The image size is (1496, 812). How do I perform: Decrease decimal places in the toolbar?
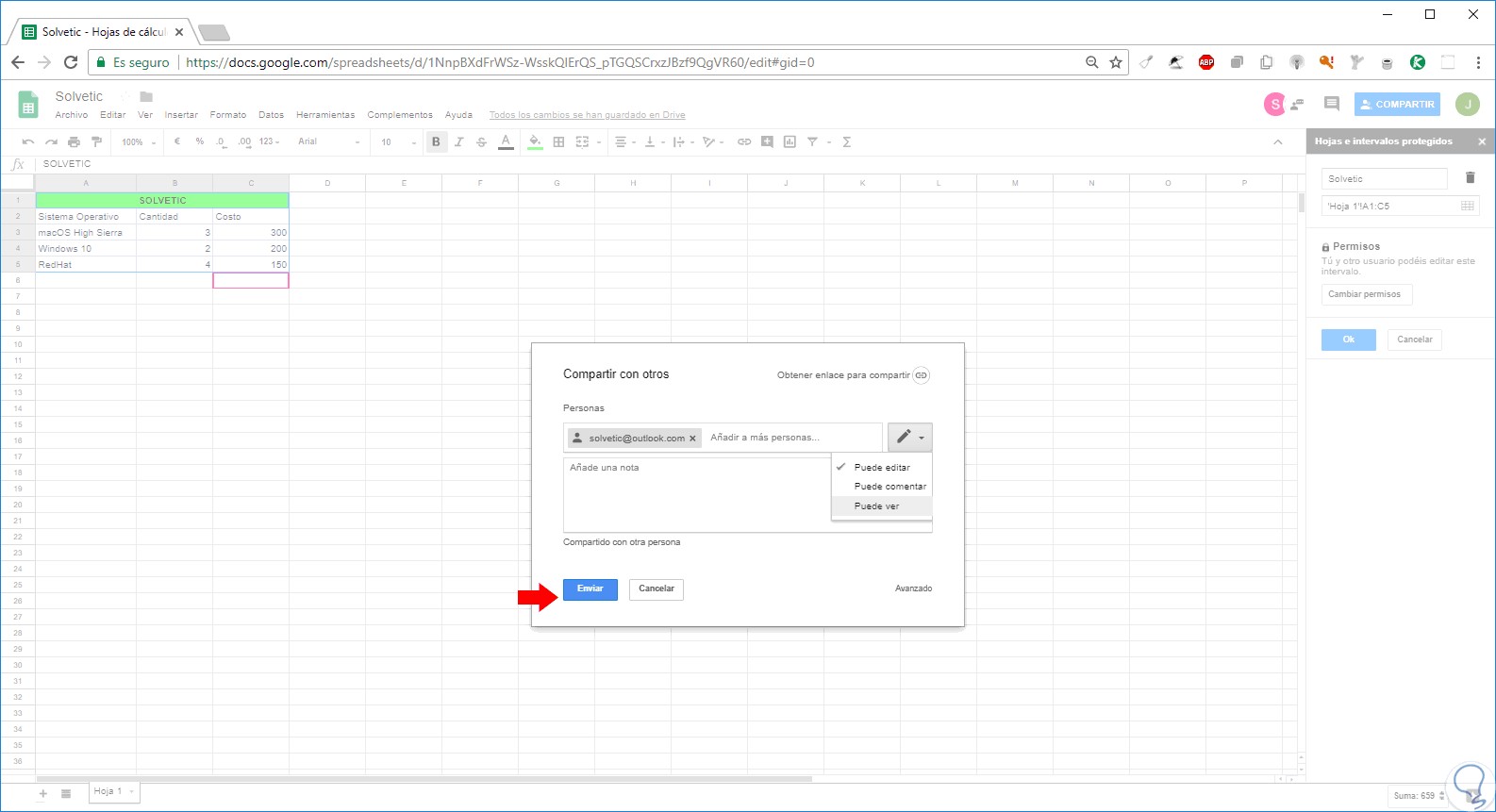point(221,142)
